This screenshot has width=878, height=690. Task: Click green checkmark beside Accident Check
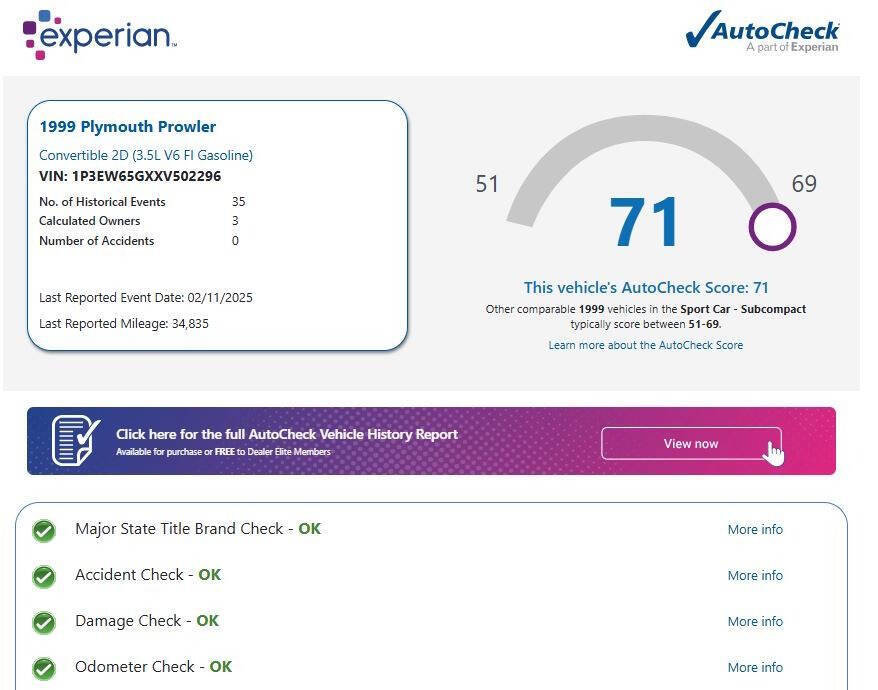(44, 576)
